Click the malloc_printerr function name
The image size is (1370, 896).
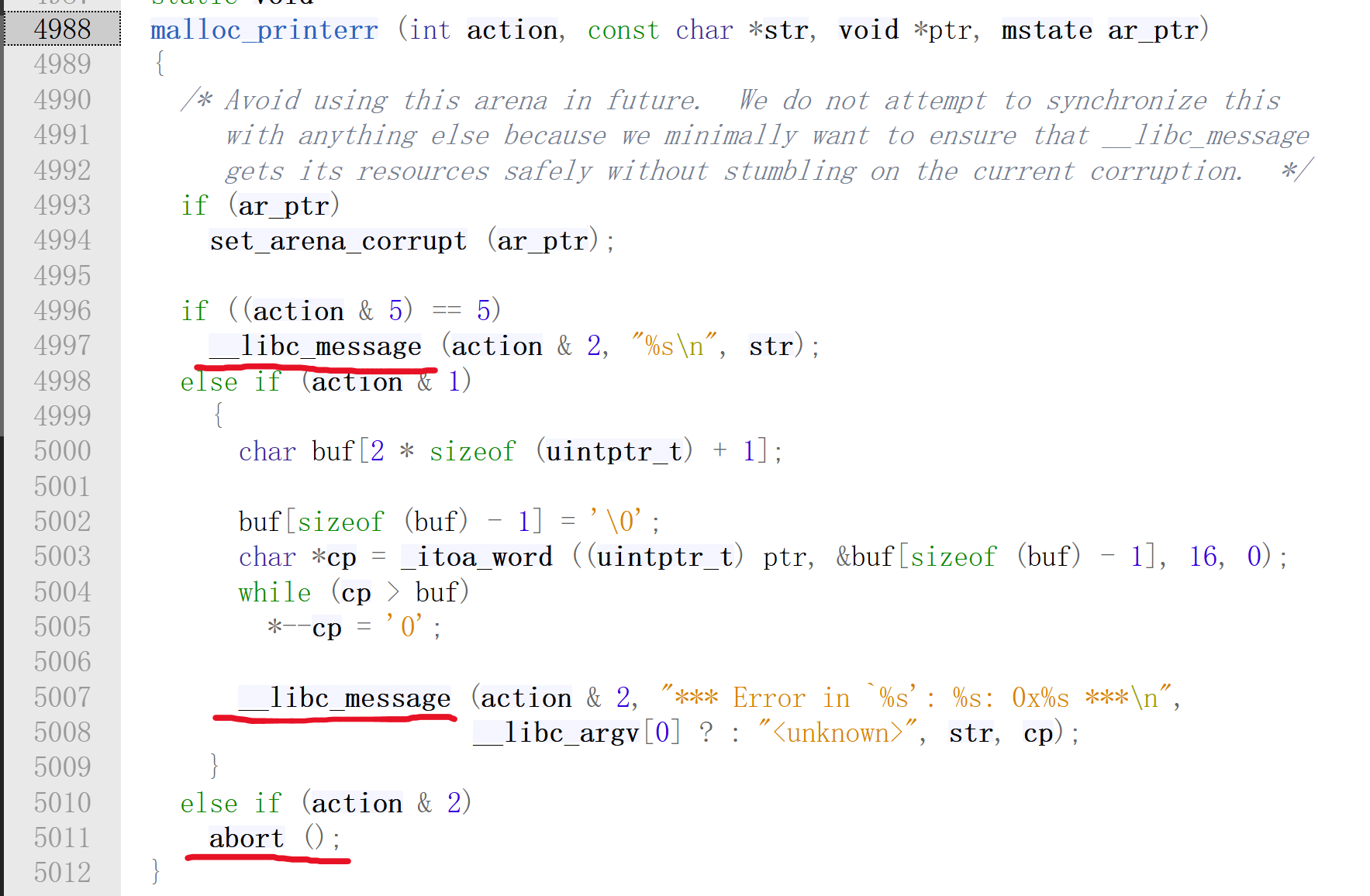click(x=264, y=30)
